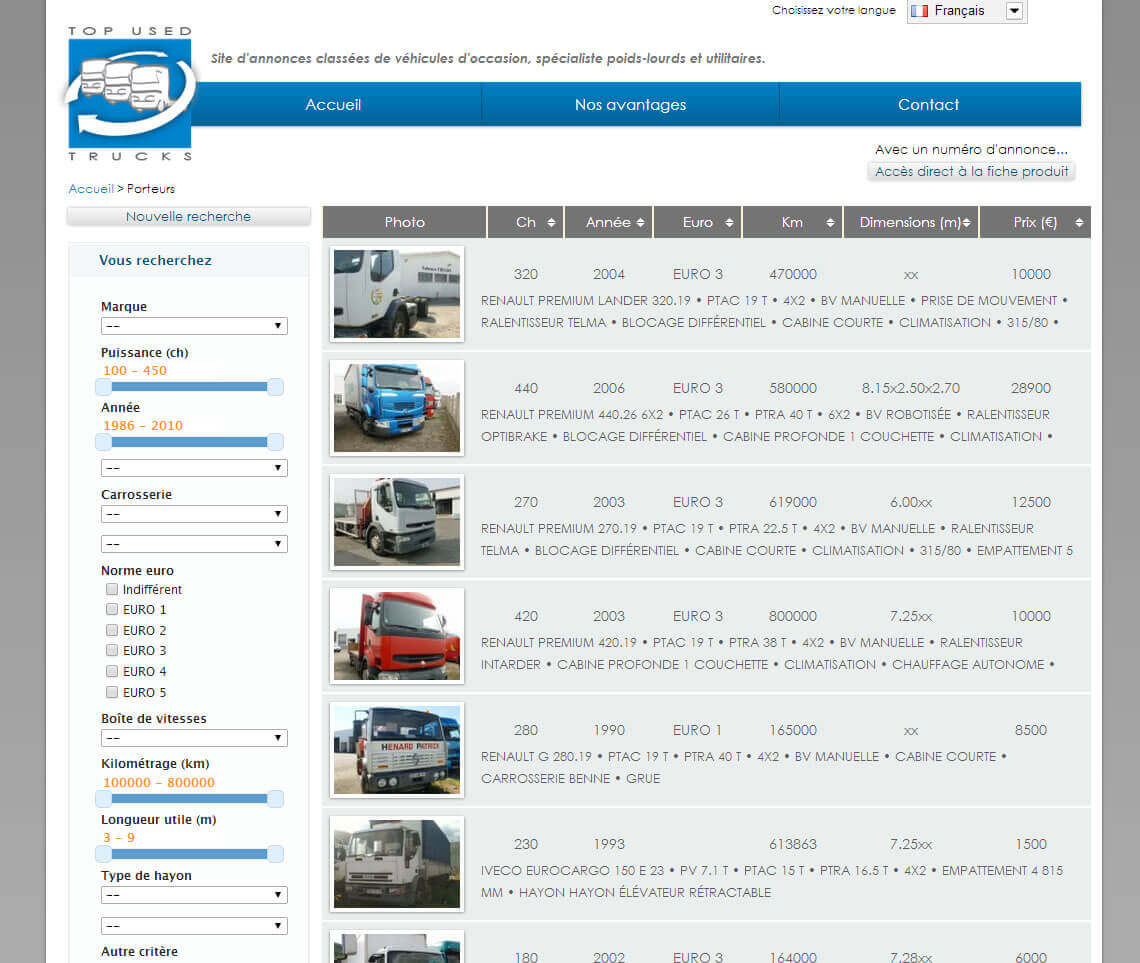Check the EURO 4 checkbox
This screenshot has height=963, width=1140.
click(x=111, y=671)
